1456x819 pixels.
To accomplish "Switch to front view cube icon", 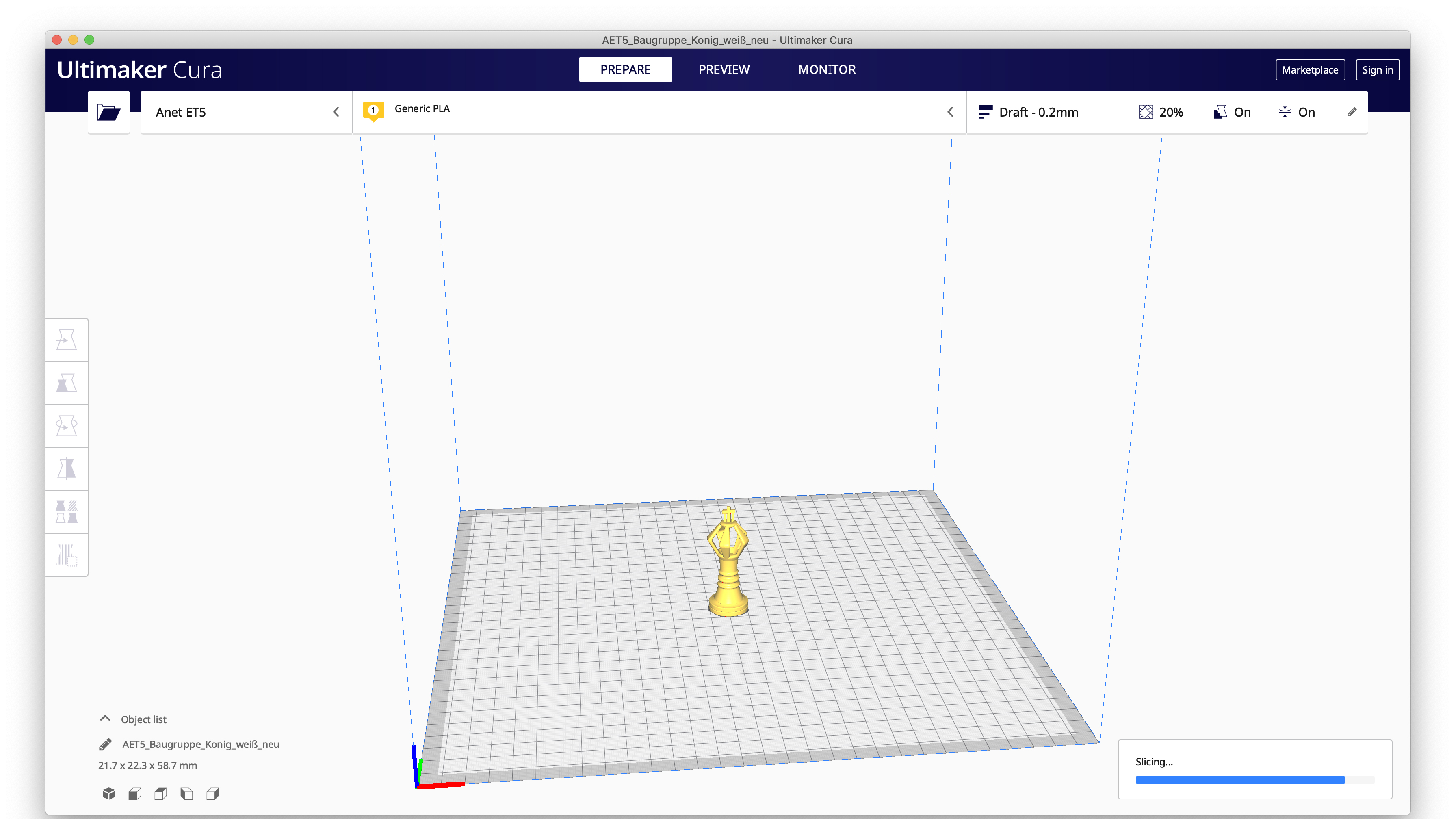I will [x=134, y=793].
